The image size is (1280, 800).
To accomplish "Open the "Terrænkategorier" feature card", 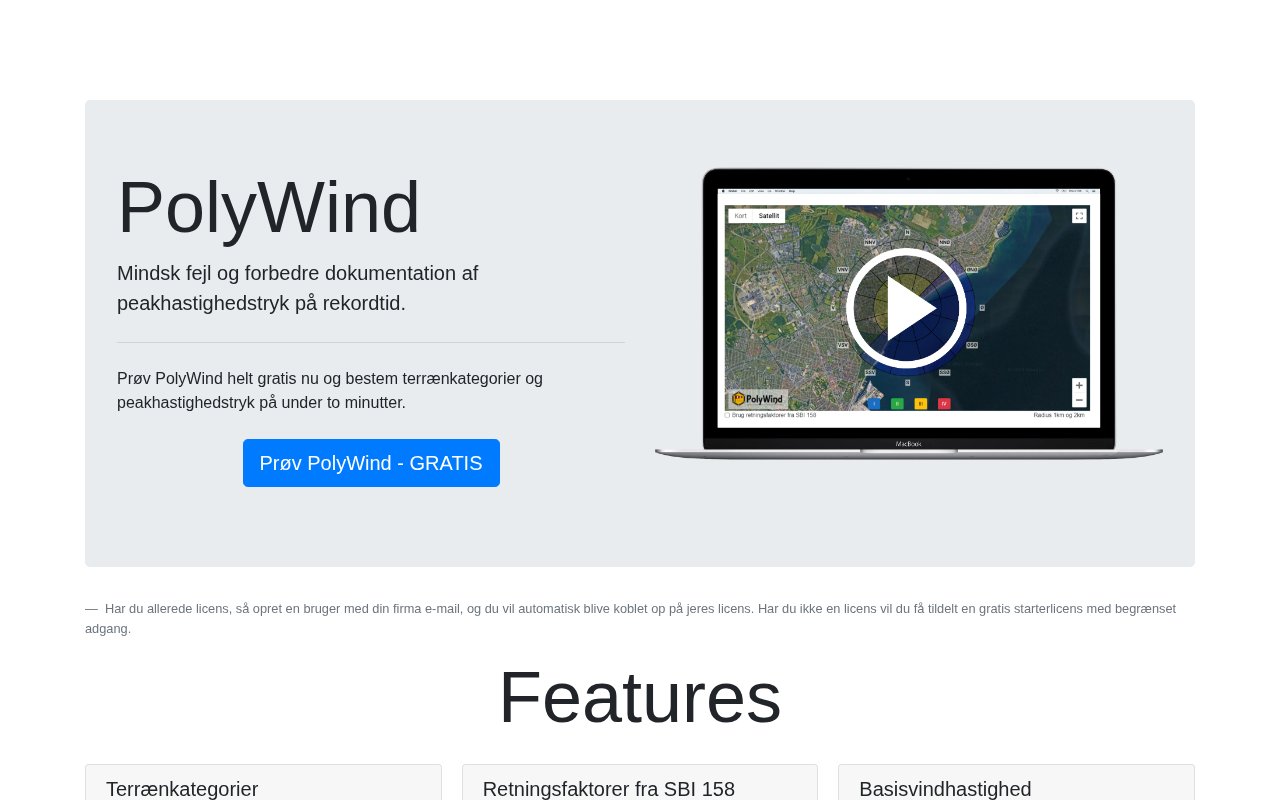I will [x=263, y=783].
